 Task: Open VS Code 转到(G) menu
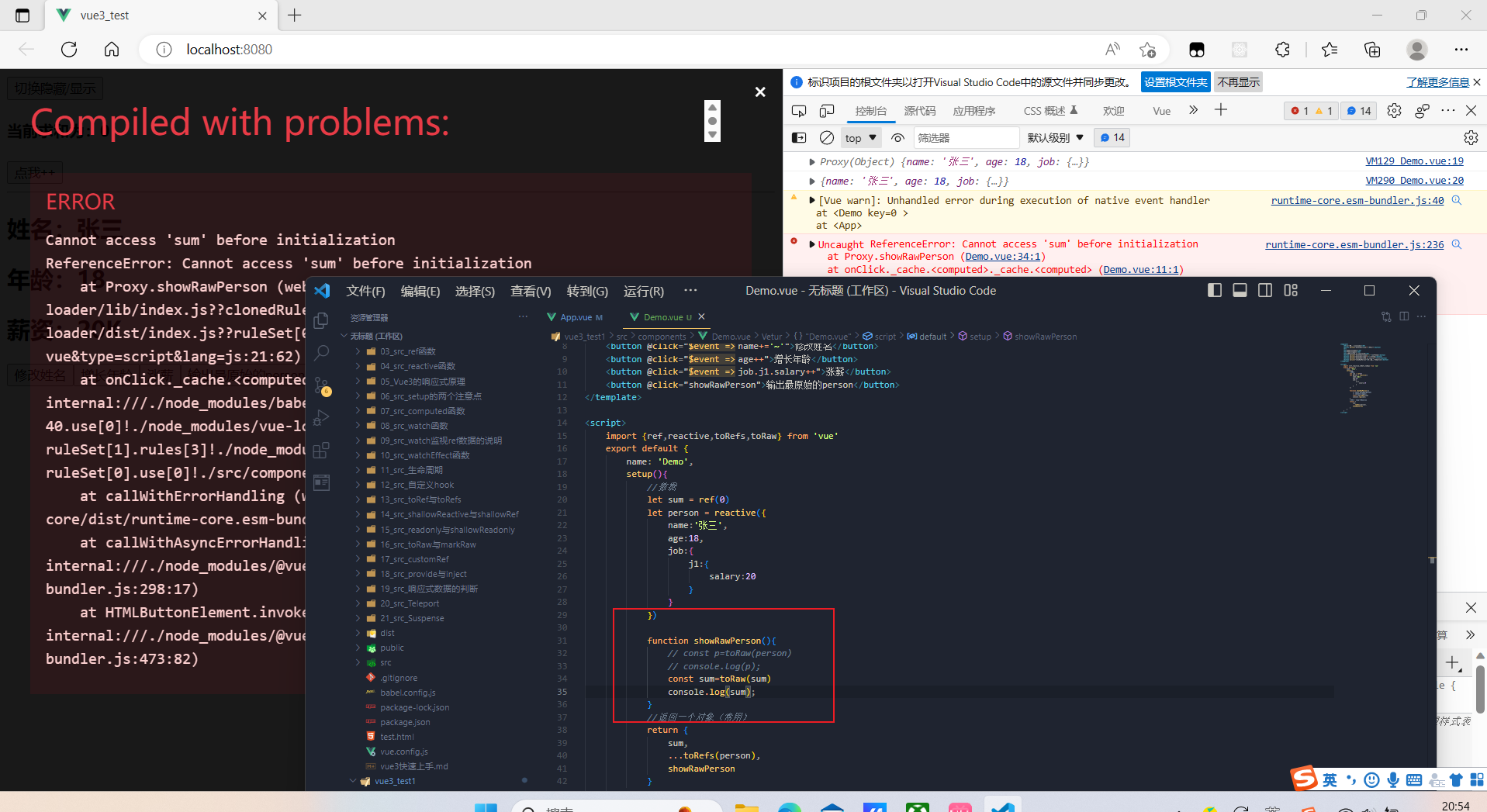tap(587, 291)
